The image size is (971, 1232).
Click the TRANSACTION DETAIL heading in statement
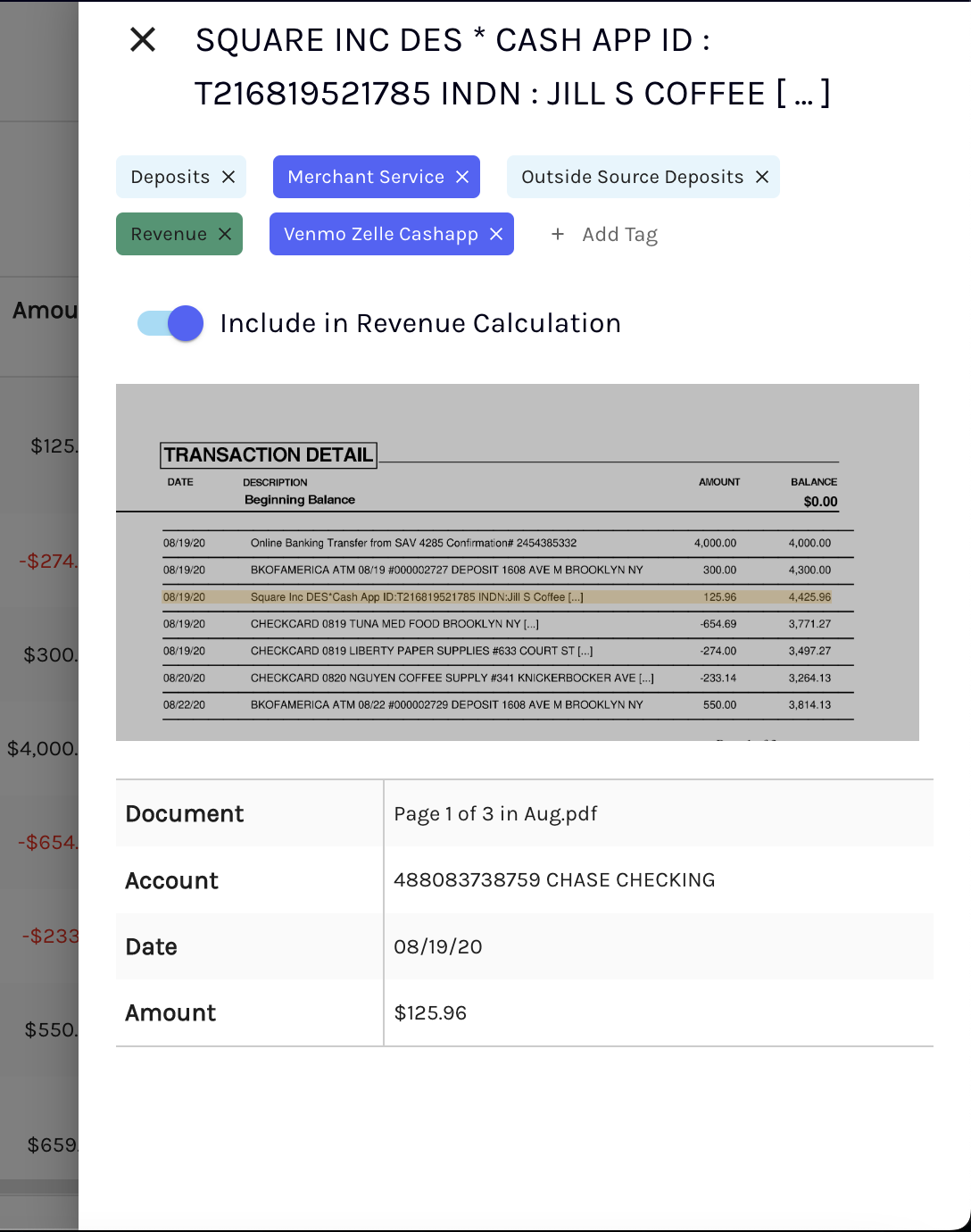click(x=269, y=455)
